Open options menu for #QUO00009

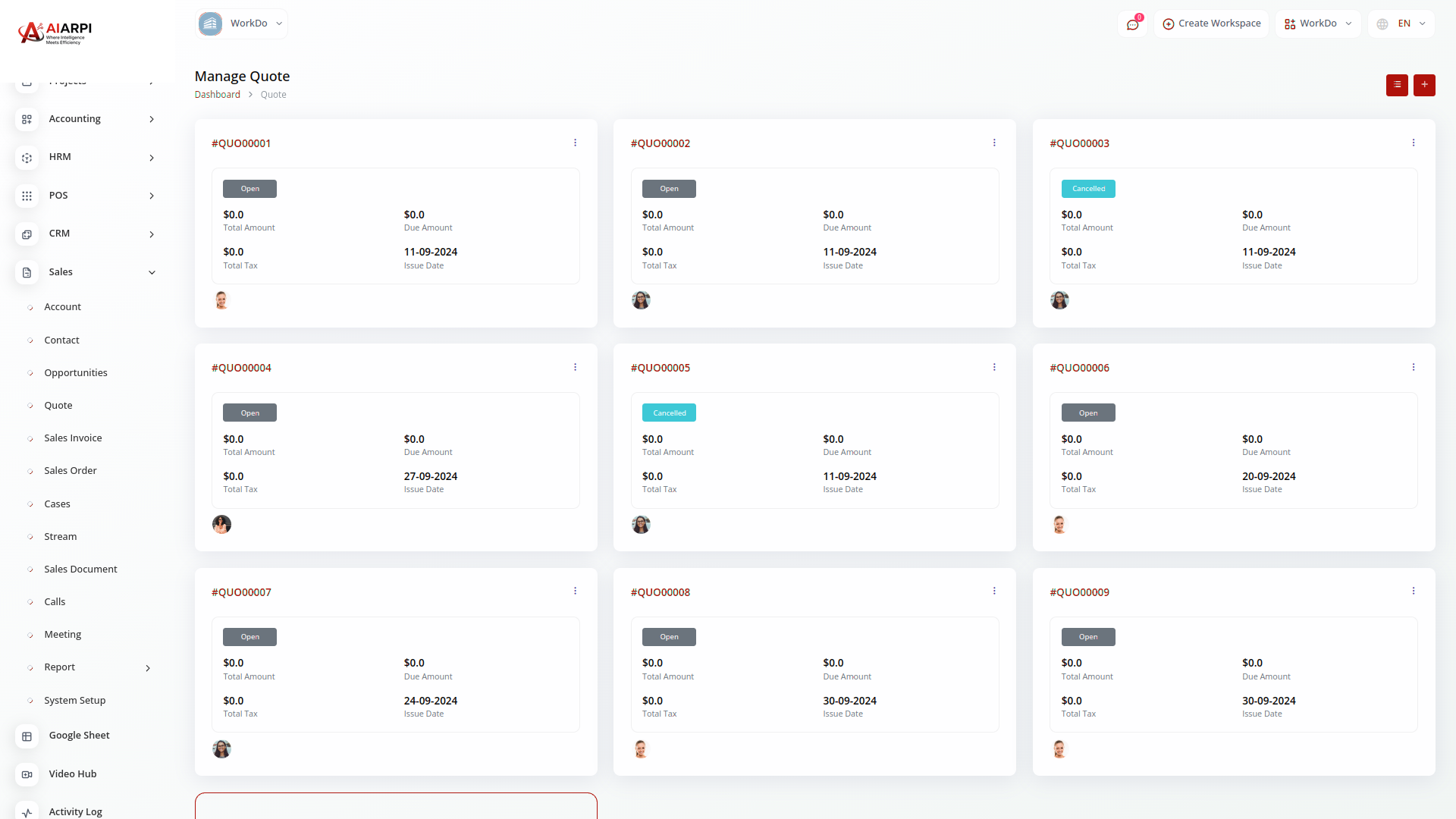1414,591
